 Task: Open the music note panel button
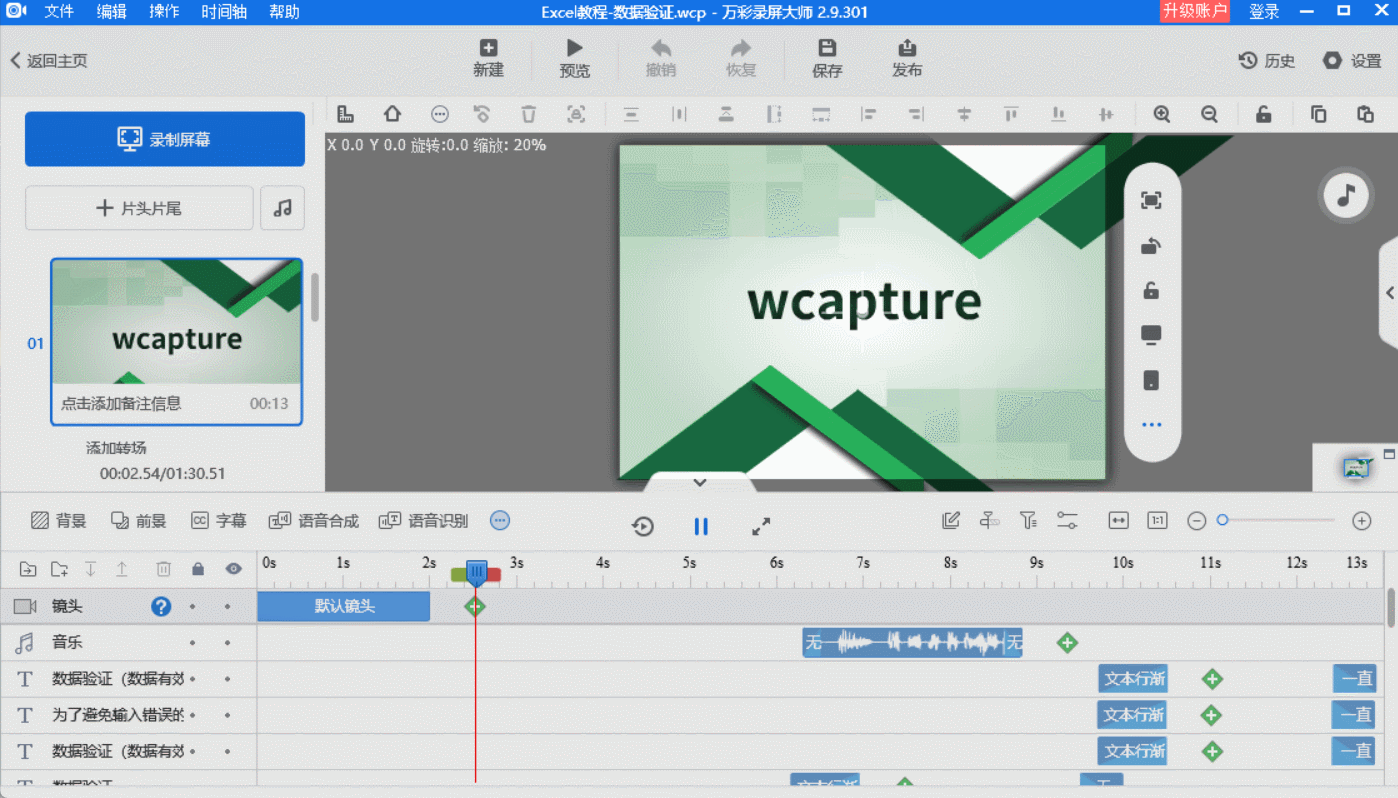point(1346,195)
